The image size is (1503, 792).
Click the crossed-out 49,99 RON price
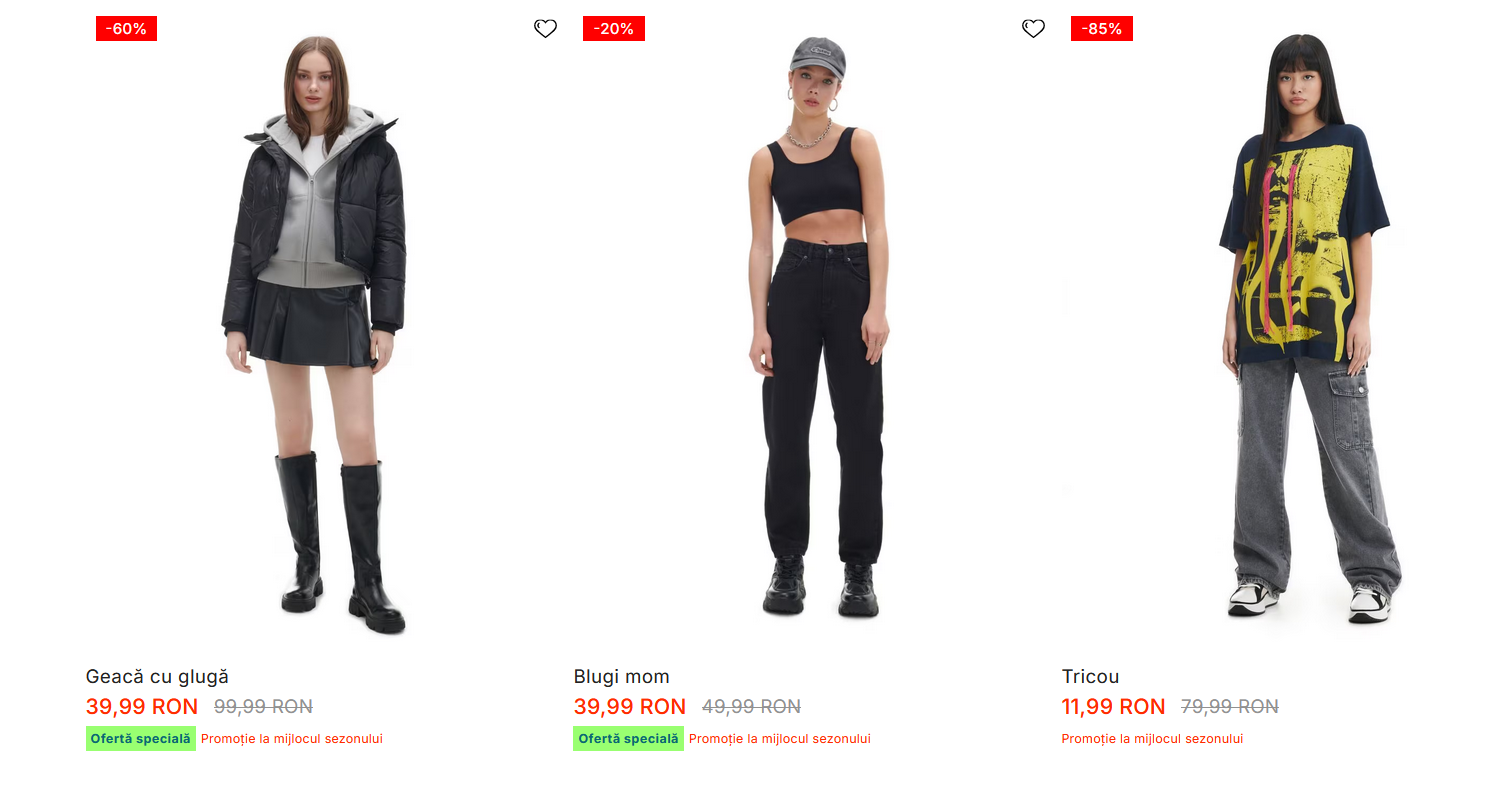pyautogui.click(x=751, y=707)
